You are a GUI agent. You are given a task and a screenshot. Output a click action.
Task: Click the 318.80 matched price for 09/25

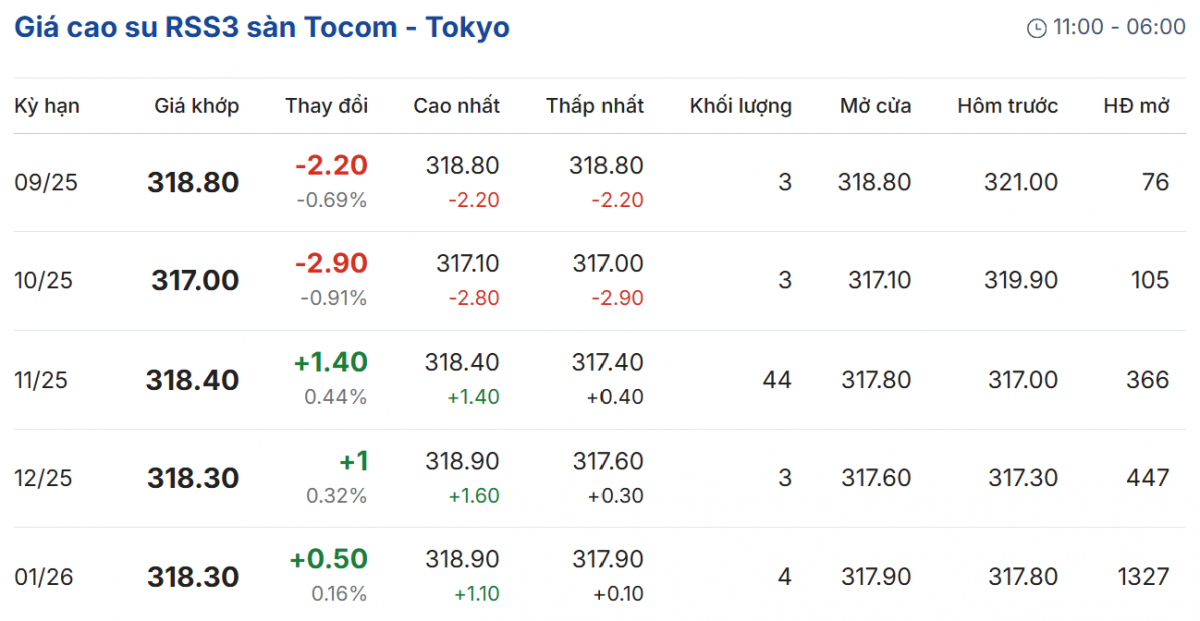[193, 182]
